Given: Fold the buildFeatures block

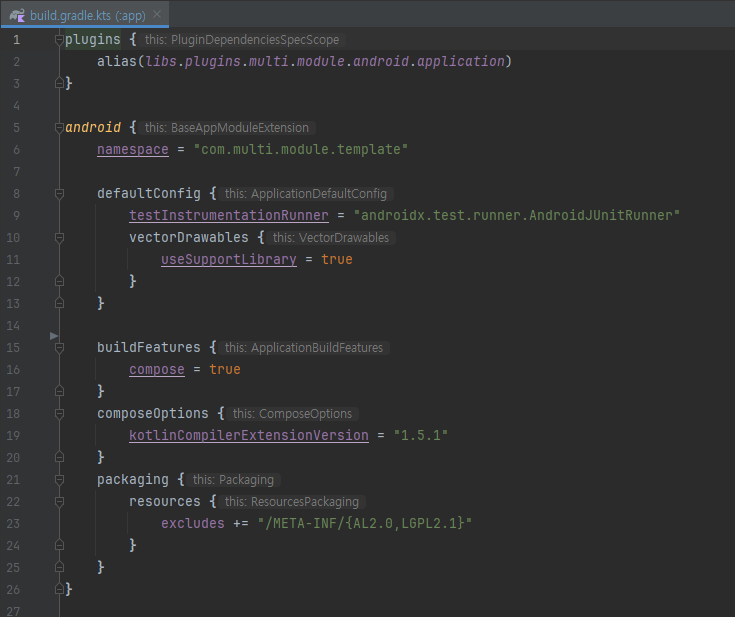Looking at the screenshot, I should point(59,347).
